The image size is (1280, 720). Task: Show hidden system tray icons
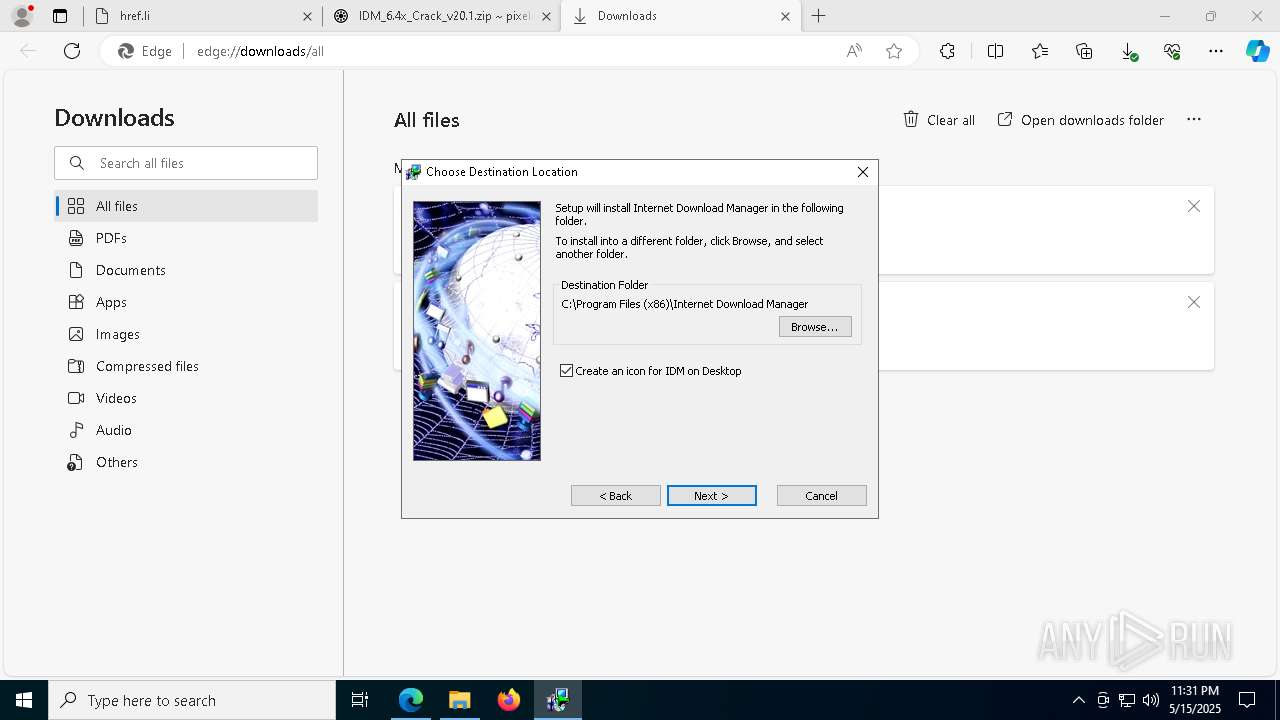click(1078, 700)
